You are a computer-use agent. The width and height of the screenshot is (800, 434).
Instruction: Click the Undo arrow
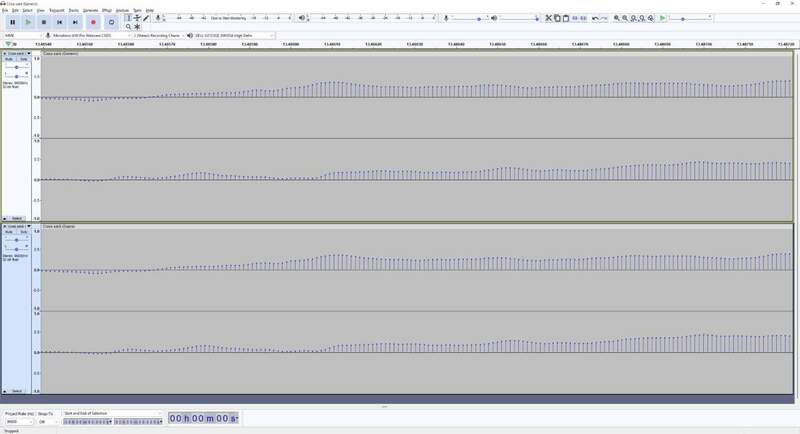coord(595,18)
